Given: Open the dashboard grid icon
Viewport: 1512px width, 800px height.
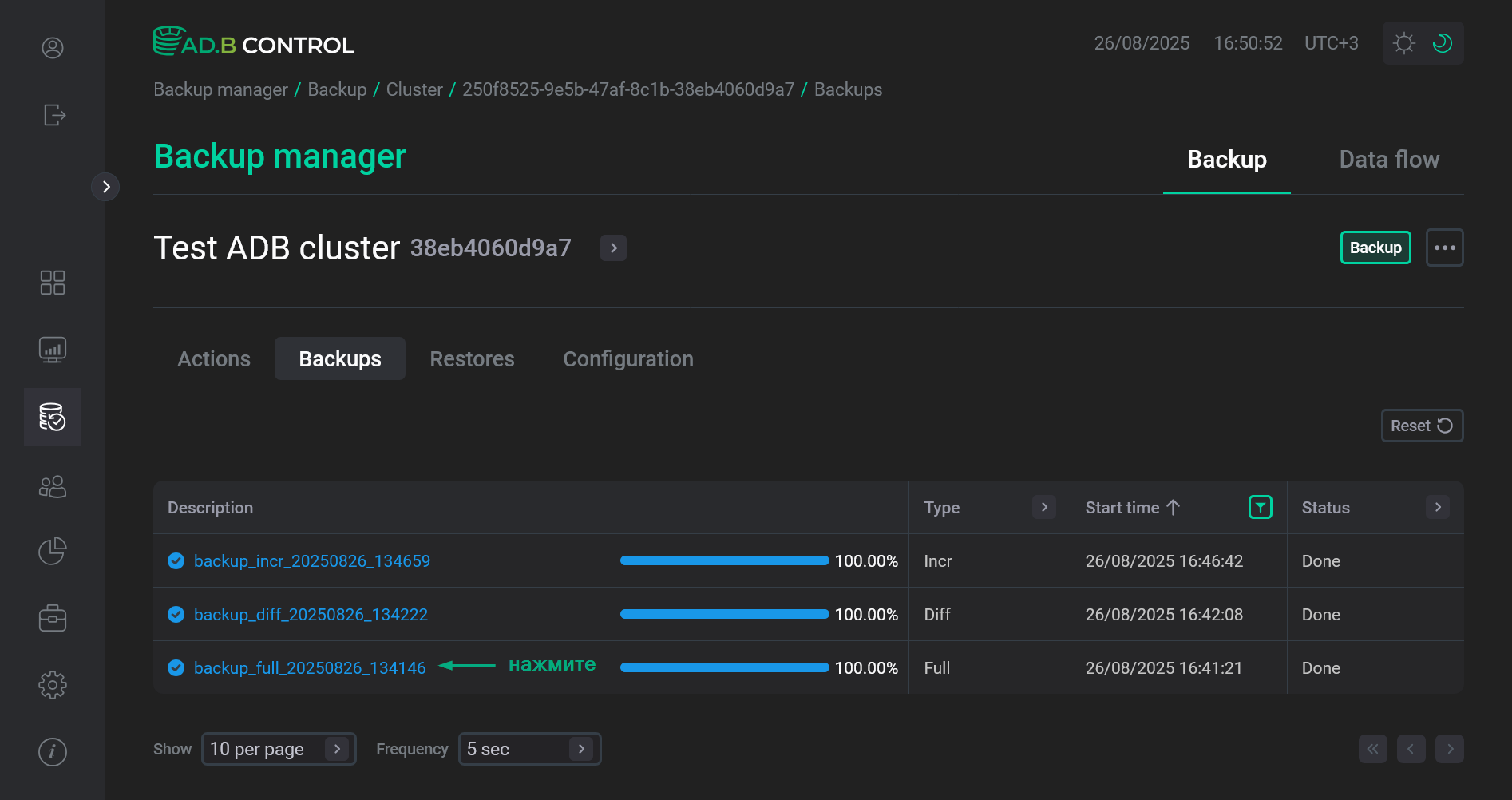Looking at the screenshot, I should [53, 283].
